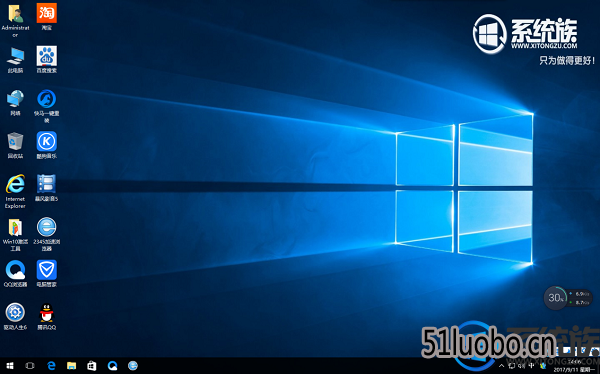Open the volume control tray icon
600x374 pixels.
tap(522, 366)
